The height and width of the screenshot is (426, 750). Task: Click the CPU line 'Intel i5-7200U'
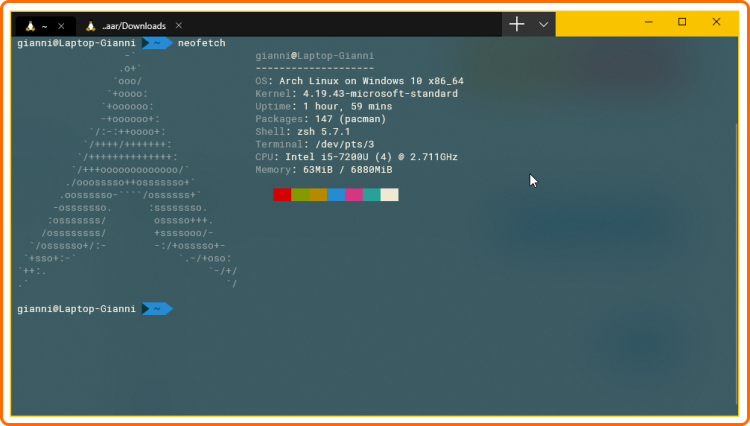click(x=356, y=157)
